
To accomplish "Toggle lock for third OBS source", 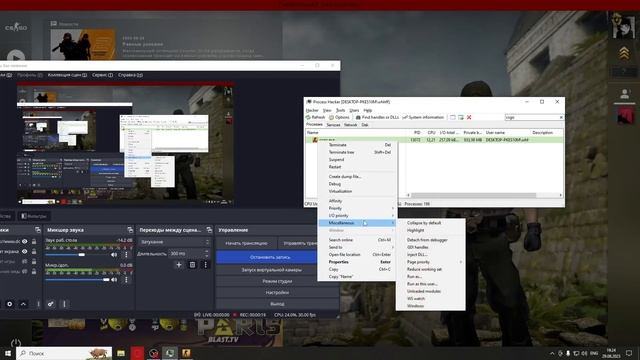I will pos(34,261).
